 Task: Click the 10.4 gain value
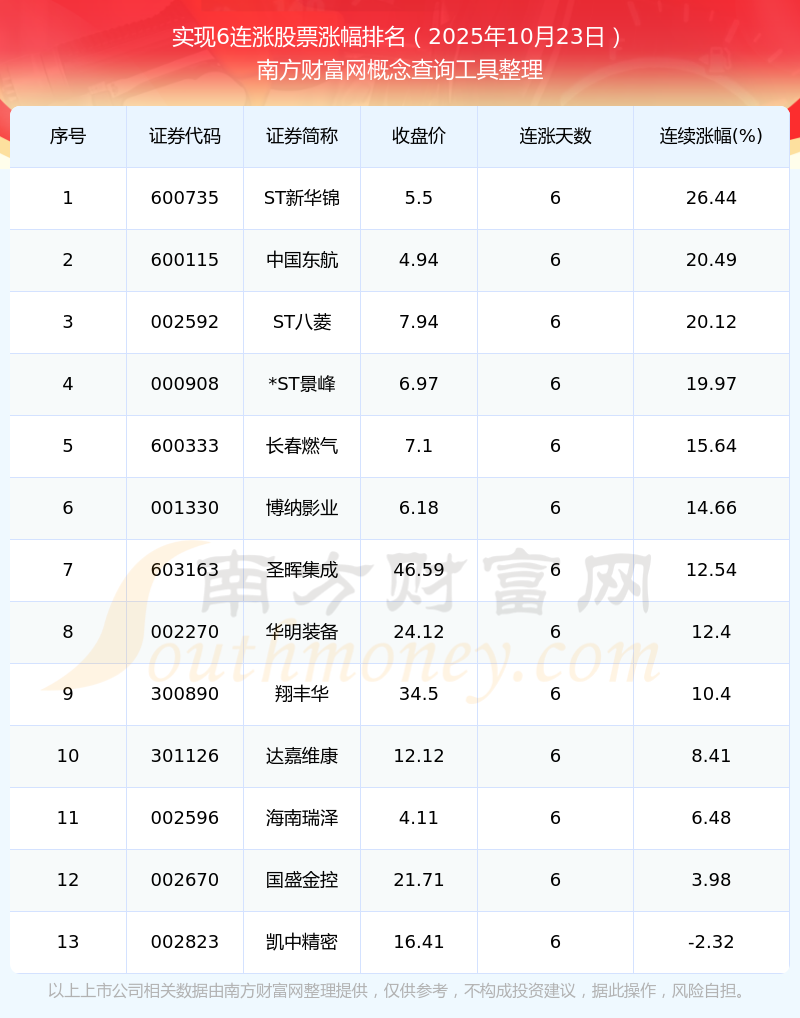point(711,694)
